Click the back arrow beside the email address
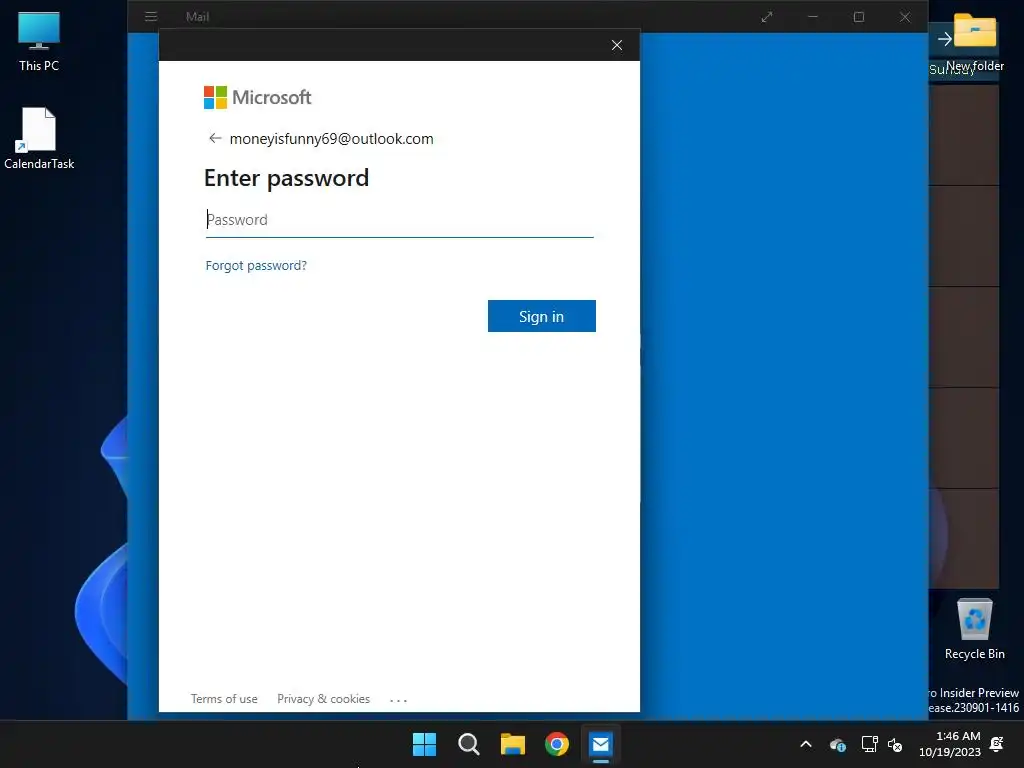This screenshot has height=768, width=1024. tap(215, 138)
